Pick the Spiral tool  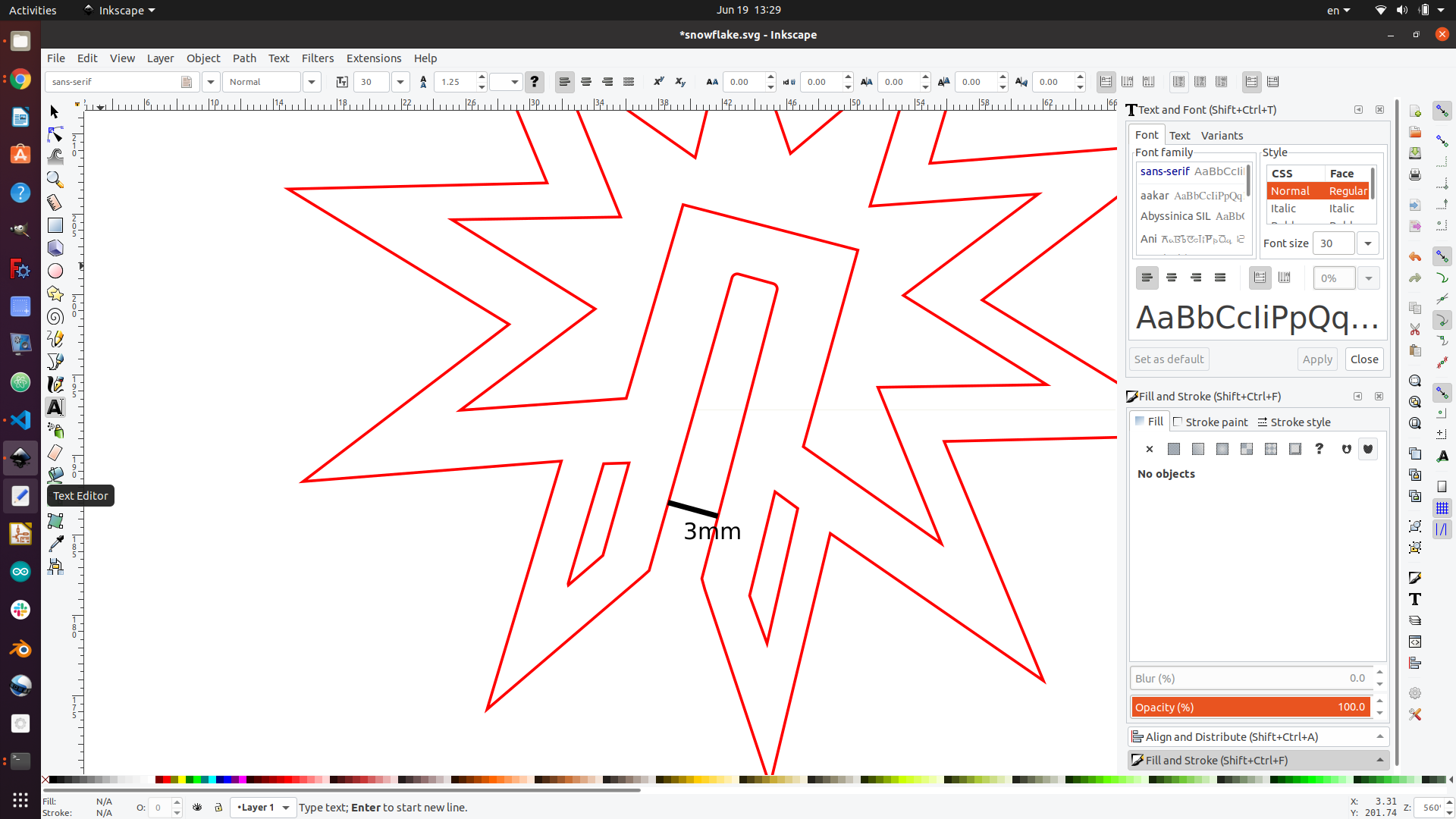pos(55,316)
